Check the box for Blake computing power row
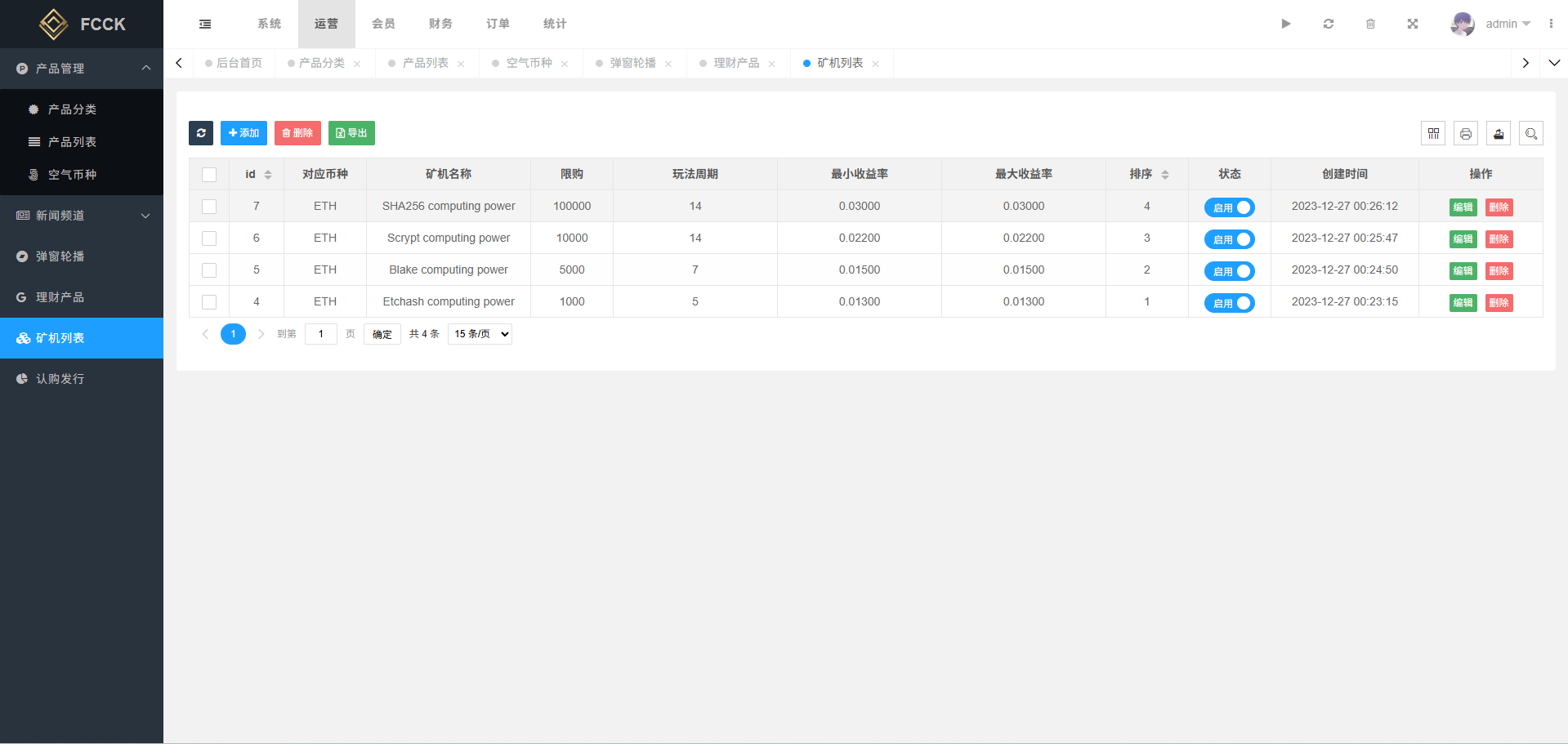1568x744 pixels. [x=209, y=270]
